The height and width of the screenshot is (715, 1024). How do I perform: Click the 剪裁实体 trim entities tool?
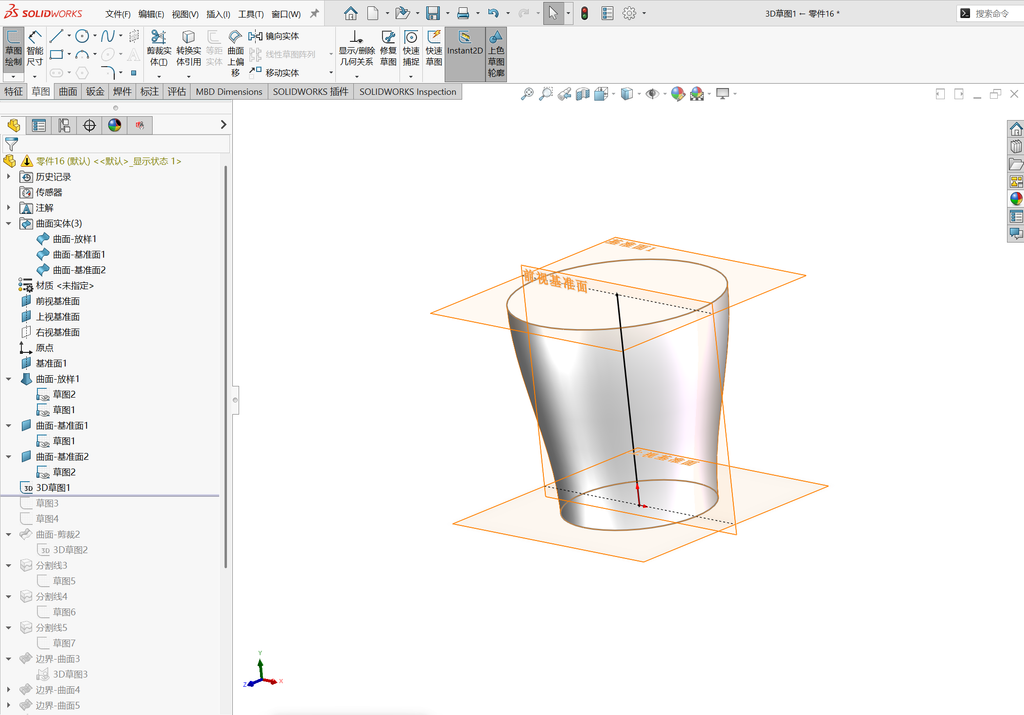(159, 48)
